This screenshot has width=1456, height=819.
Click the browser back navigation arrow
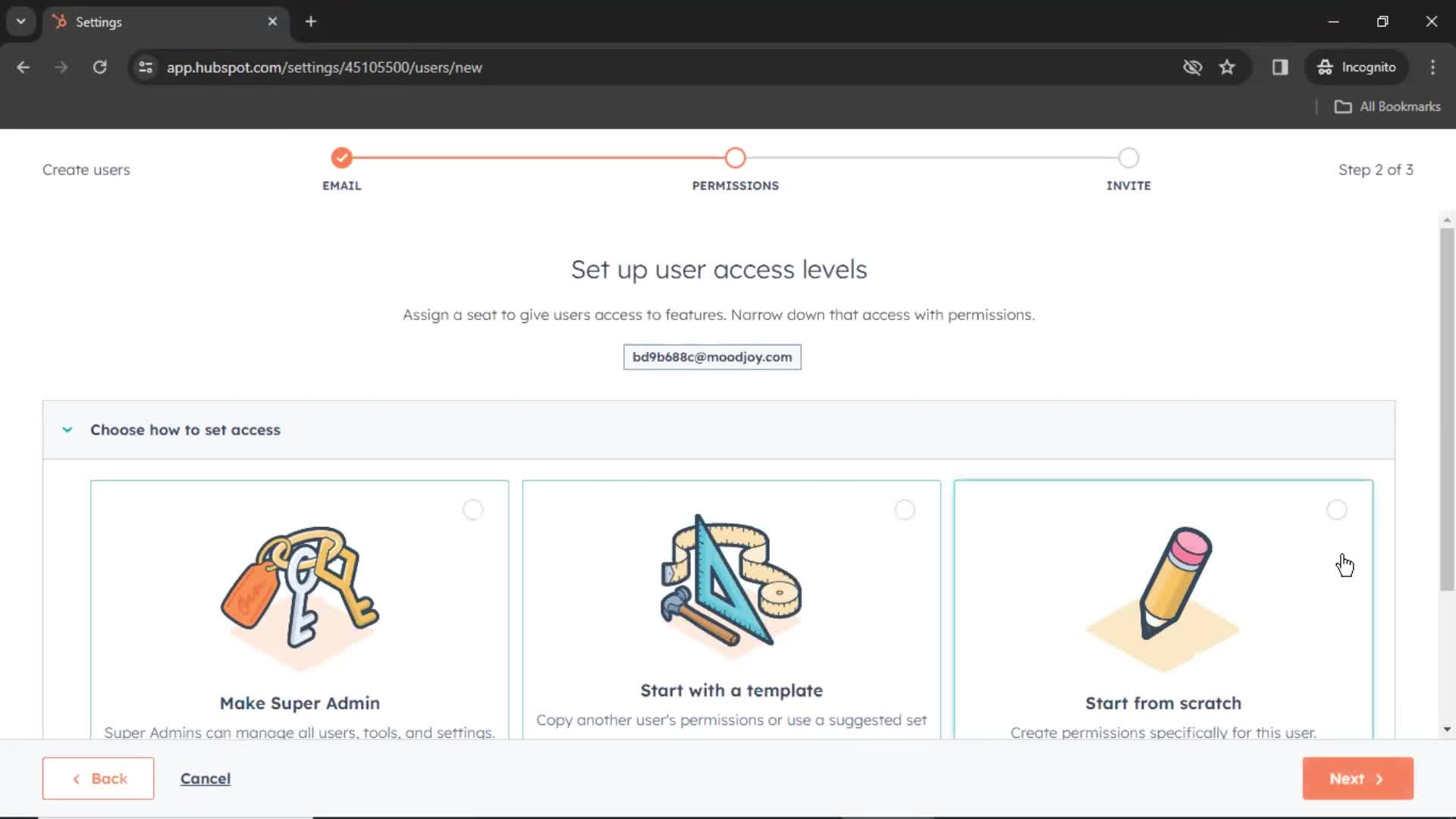pyautogui.click(x=23, y=67)
